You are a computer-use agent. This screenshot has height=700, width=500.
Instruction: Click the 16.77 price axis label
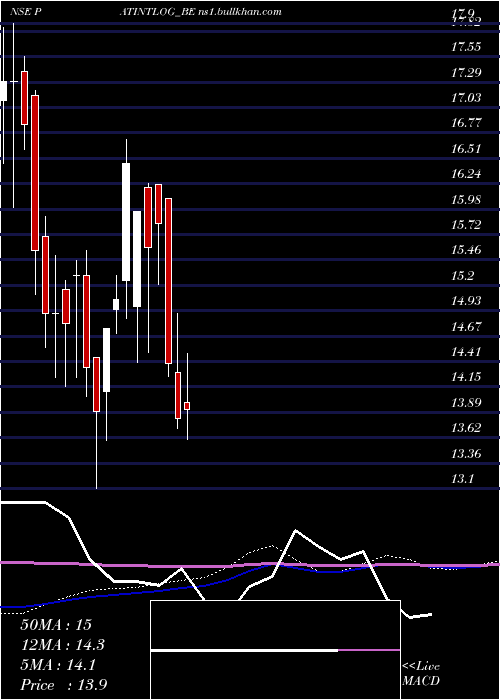pyautogui.click(x=466, y=123)
